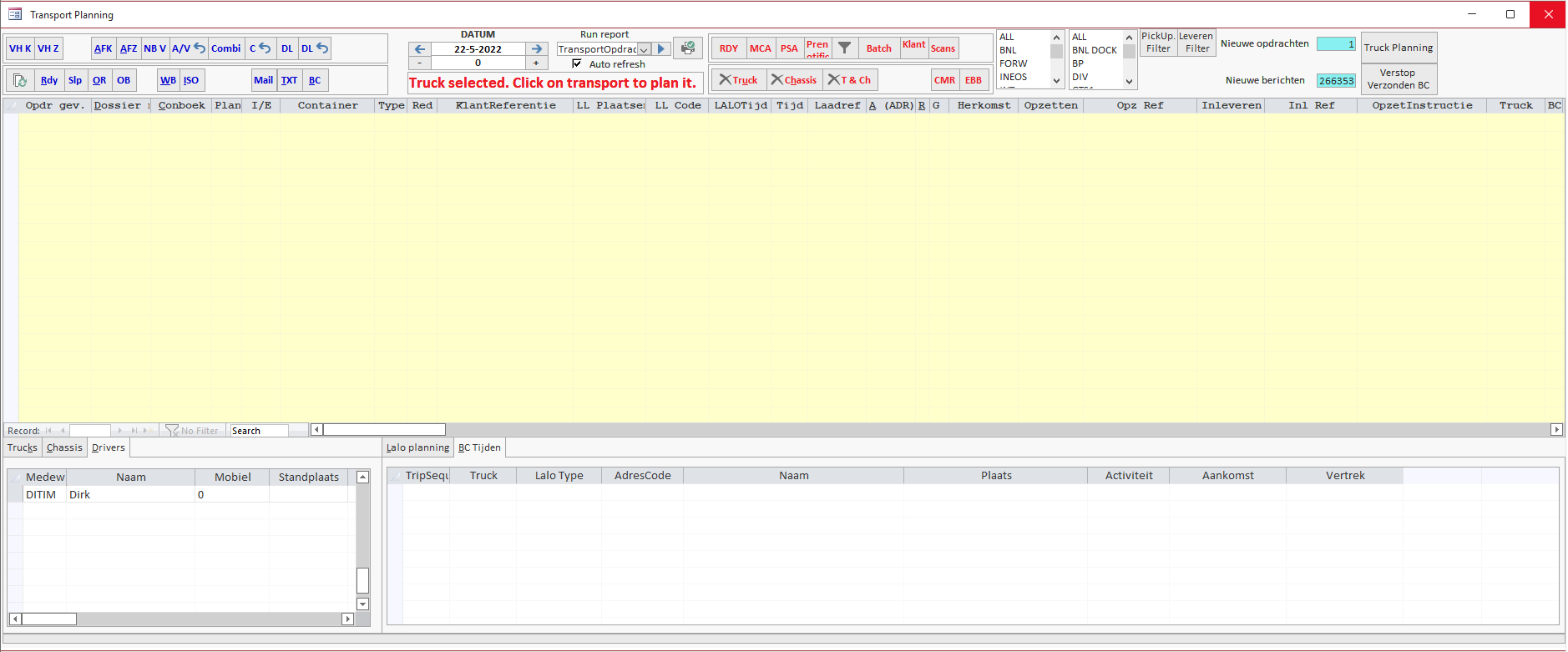1568x652 pixels.
Task: Click the NB V button
Action: [x=155, y=48]
